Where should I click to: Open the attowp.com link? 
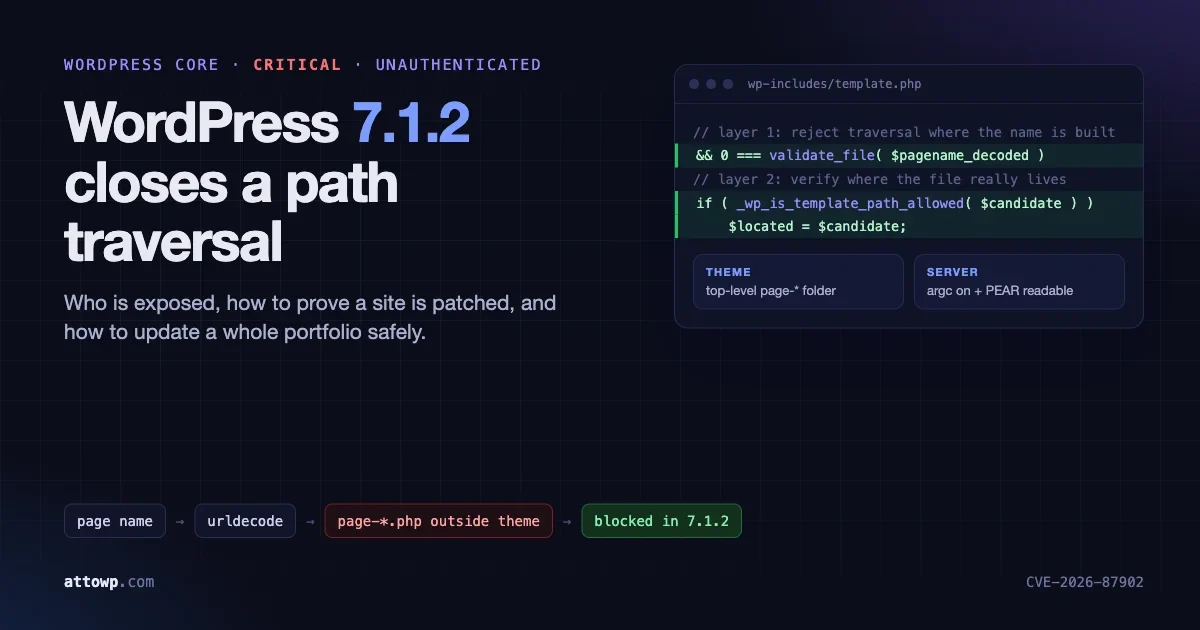pyautogui.click(x=109, y=581)
